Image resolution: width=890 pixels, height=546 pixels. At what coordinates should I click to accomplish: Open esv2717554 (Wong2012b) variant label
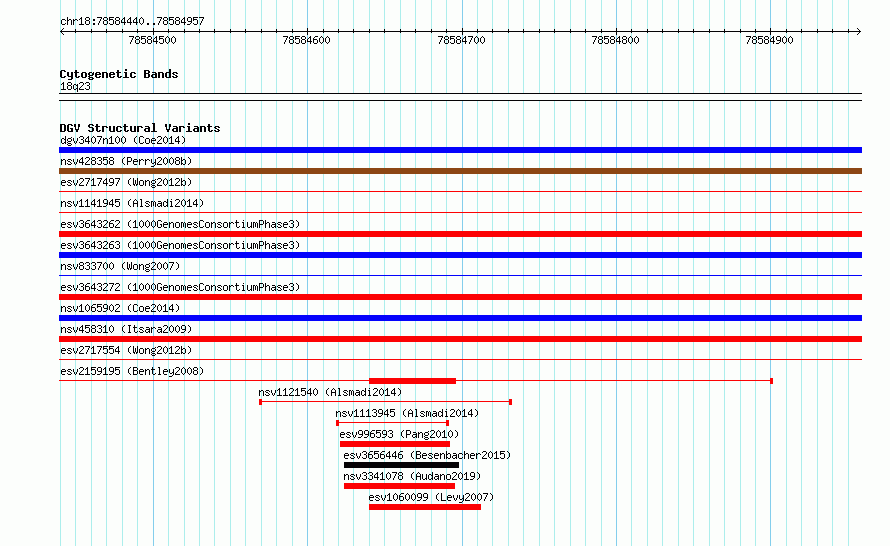(126, 350)
